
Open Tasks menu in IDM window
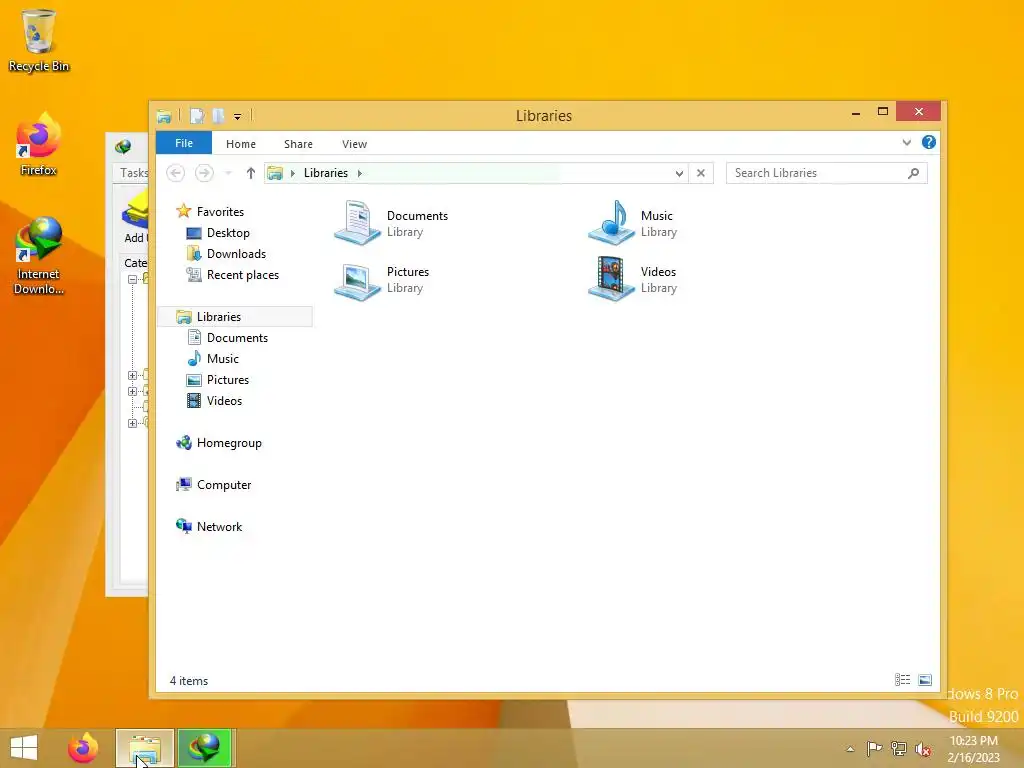(x=134, y=173)
